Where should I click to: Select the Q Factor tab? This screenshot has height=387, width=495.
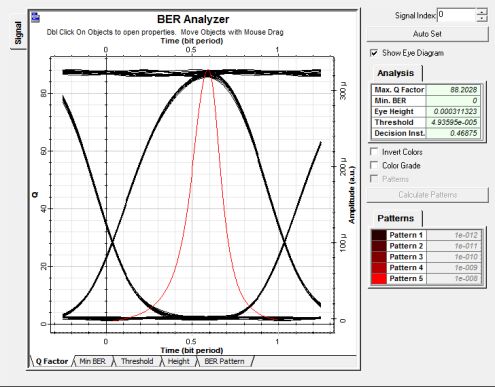point(52,361)
